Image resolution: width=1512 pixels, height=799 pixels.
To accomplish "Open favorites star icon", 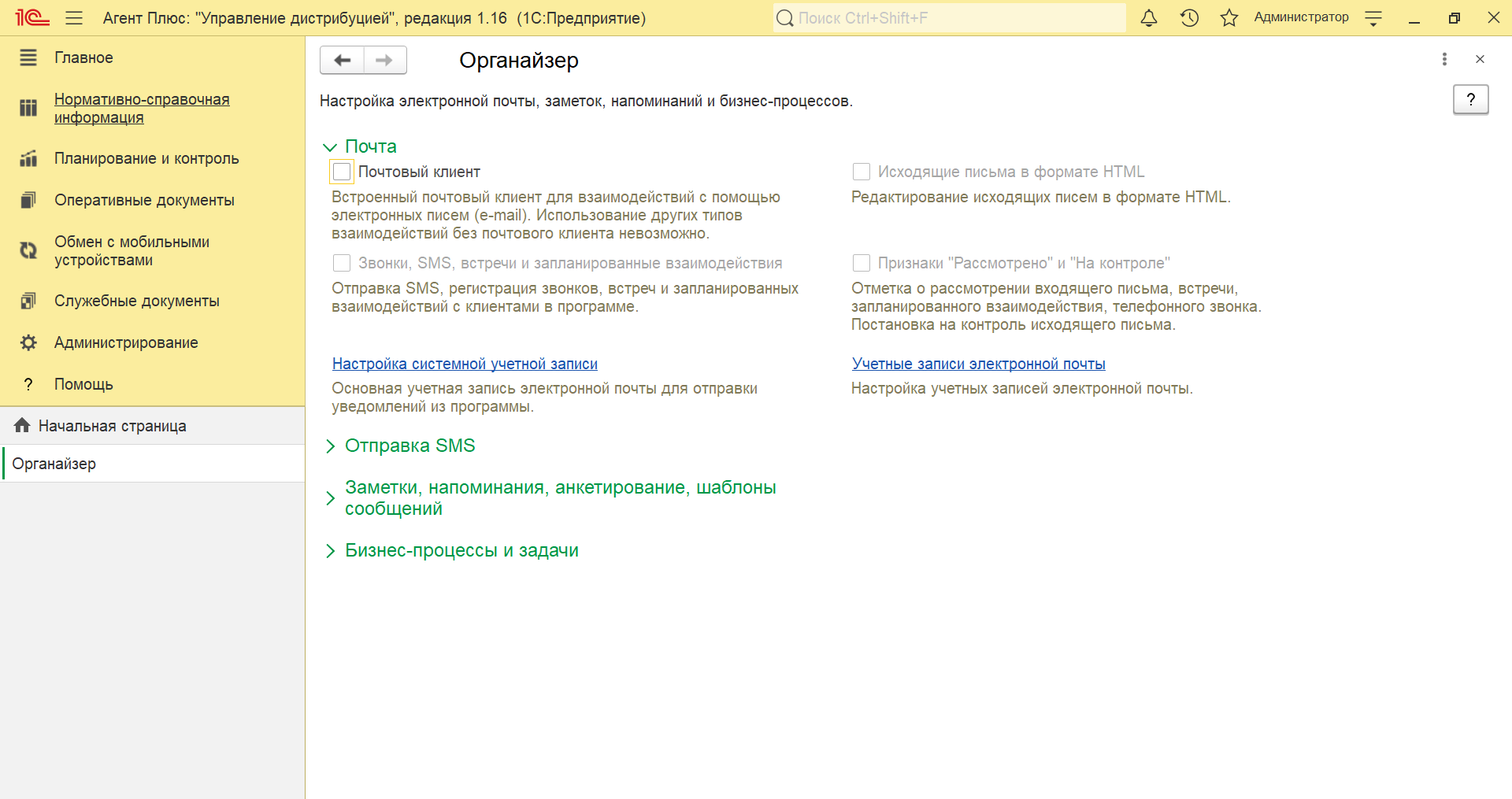I will 1229,17.
